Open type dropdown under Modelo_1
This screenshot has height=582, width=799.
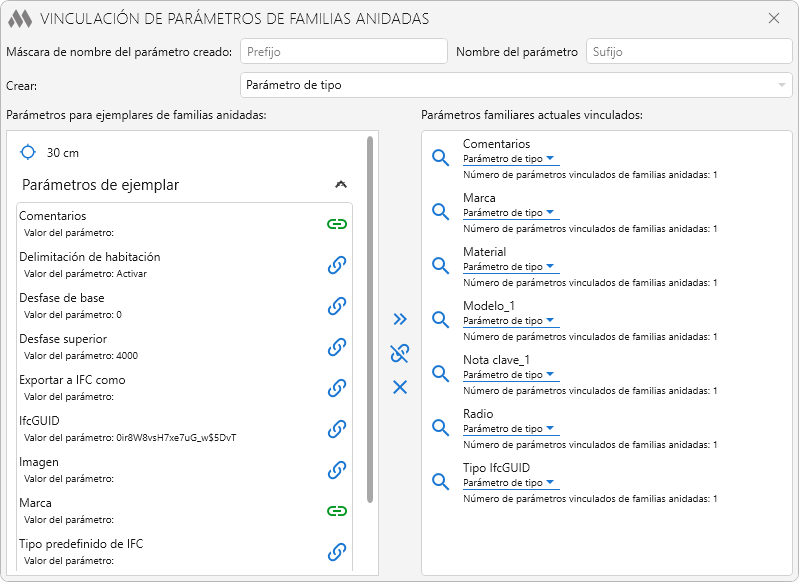(511, 321)
